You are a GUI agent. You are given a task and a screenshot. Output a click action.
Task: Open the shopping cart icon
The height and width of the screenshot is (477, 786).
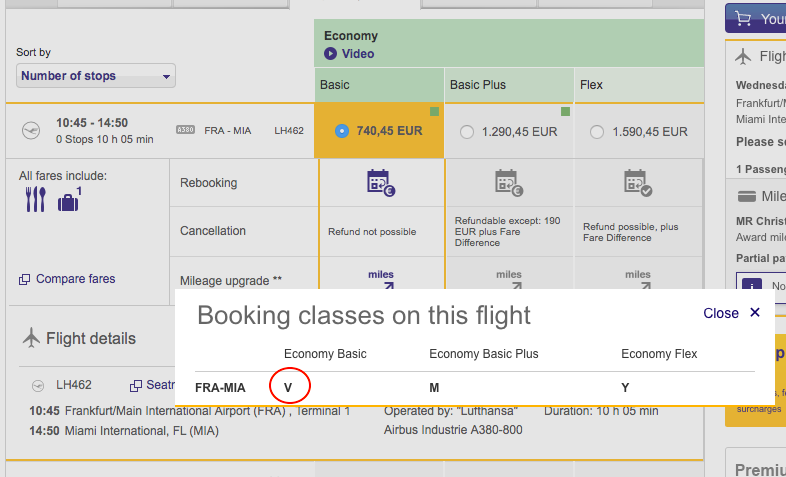tap(741, 18)
